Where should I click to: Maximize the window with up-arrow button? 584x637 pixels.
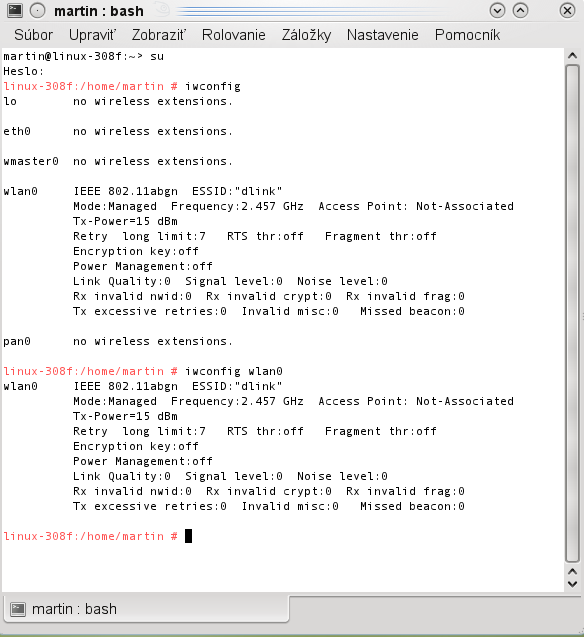pos(521,11)
